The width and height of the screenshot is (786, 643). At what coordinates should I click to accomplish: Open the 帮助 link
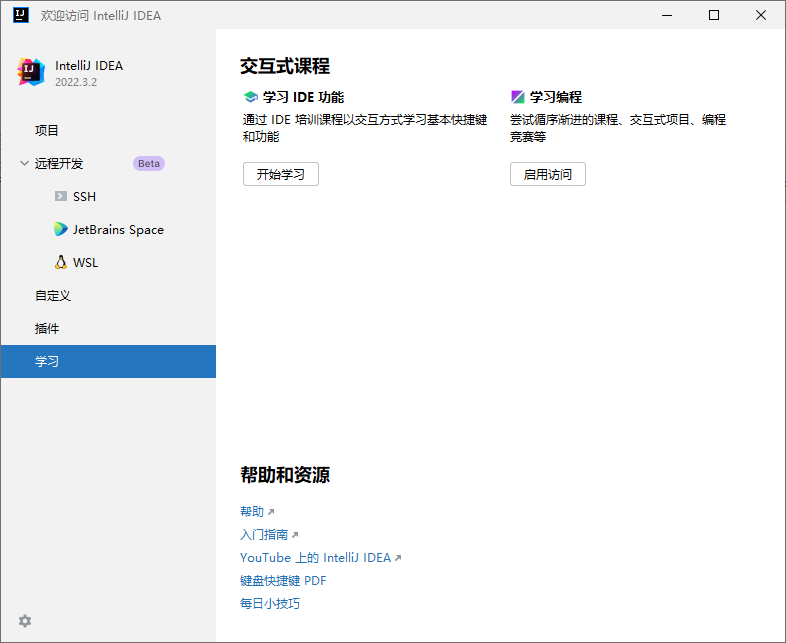(252, 512)
